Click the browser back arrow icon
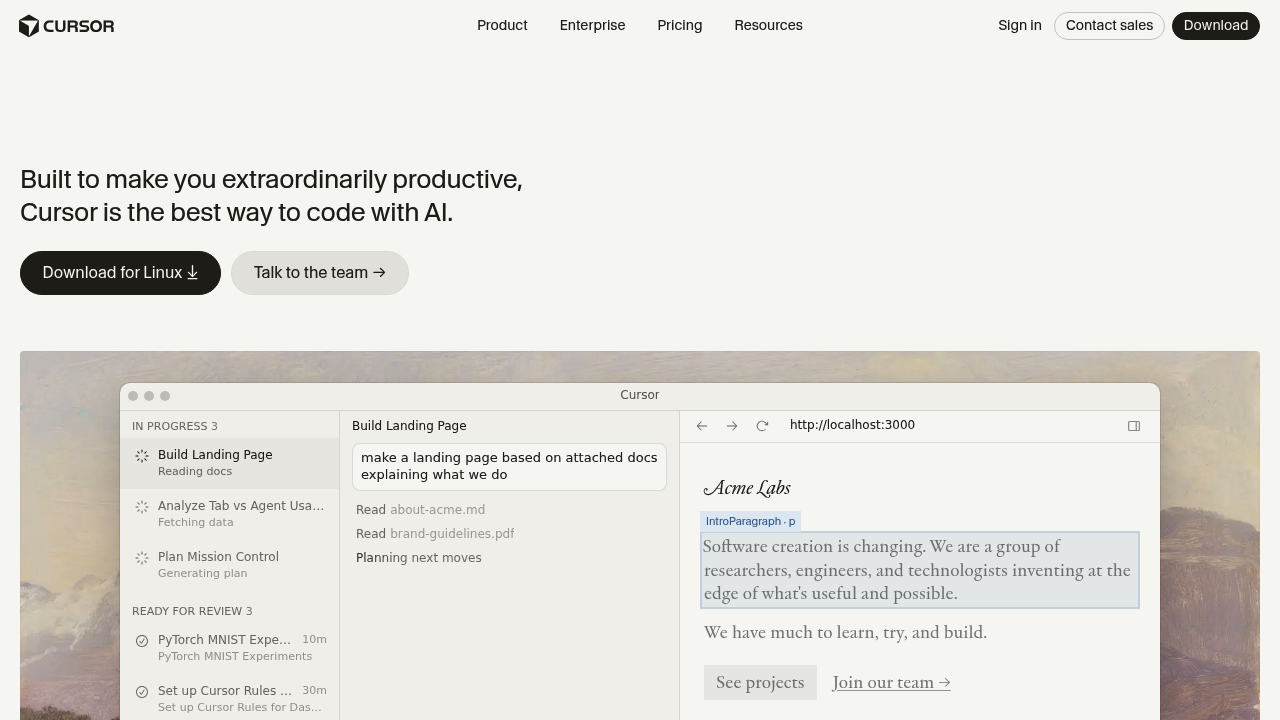This screenshot has width=1280, height=720. point(702,426)
